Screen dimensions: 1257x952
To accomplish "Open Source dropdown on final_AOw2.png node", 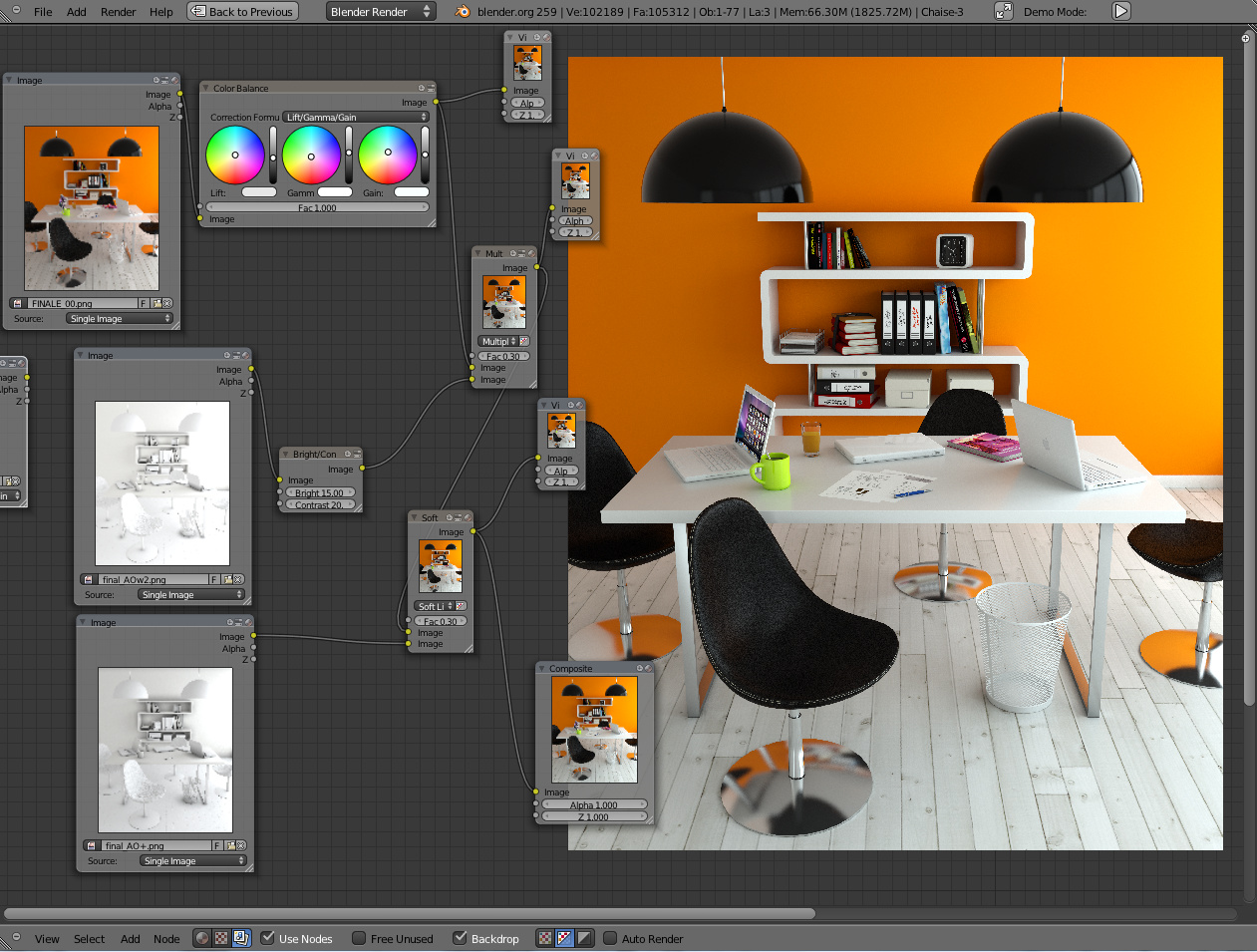I will (191, 594).
